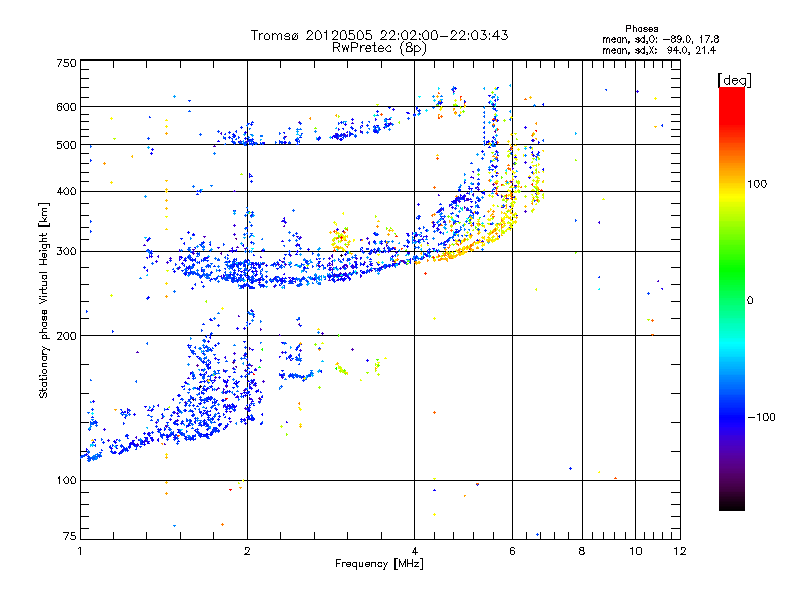Click the black bottom of the colorbar

pyautogui.click(x=732, y=503)
